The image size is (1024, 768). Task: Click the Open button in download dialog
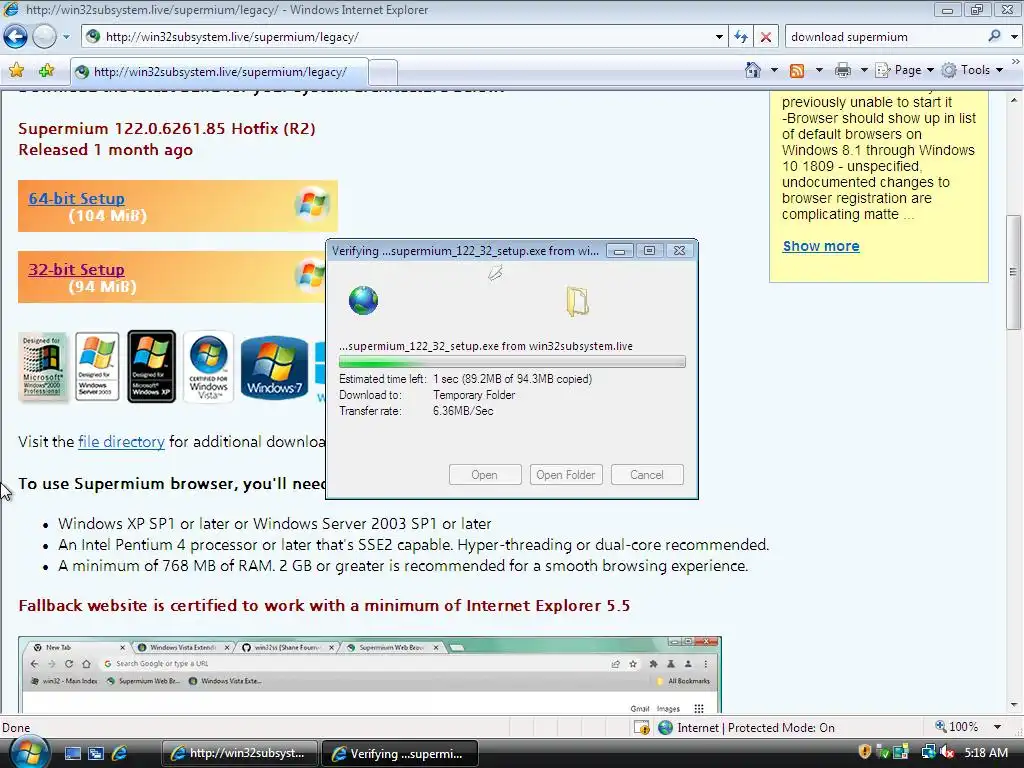point(485,475)
